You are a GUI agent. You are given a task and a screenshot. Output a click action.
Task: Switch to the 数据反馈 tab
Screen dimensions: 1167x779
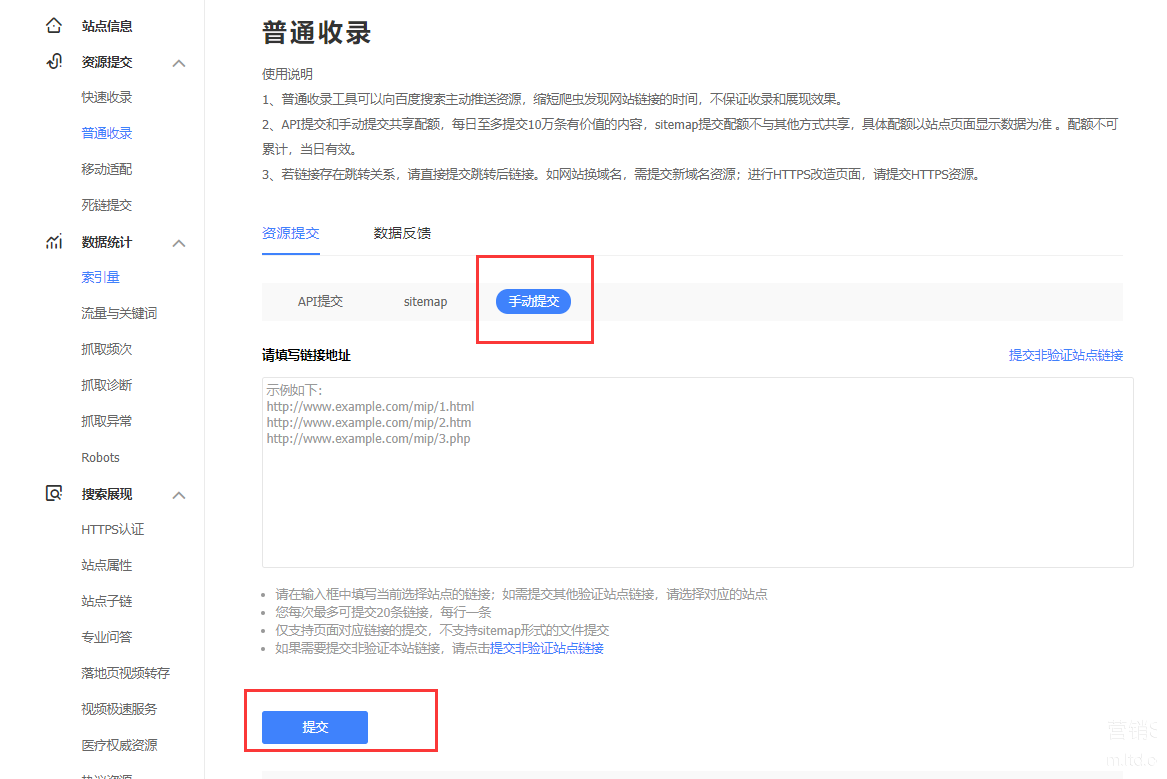point(402,233)
